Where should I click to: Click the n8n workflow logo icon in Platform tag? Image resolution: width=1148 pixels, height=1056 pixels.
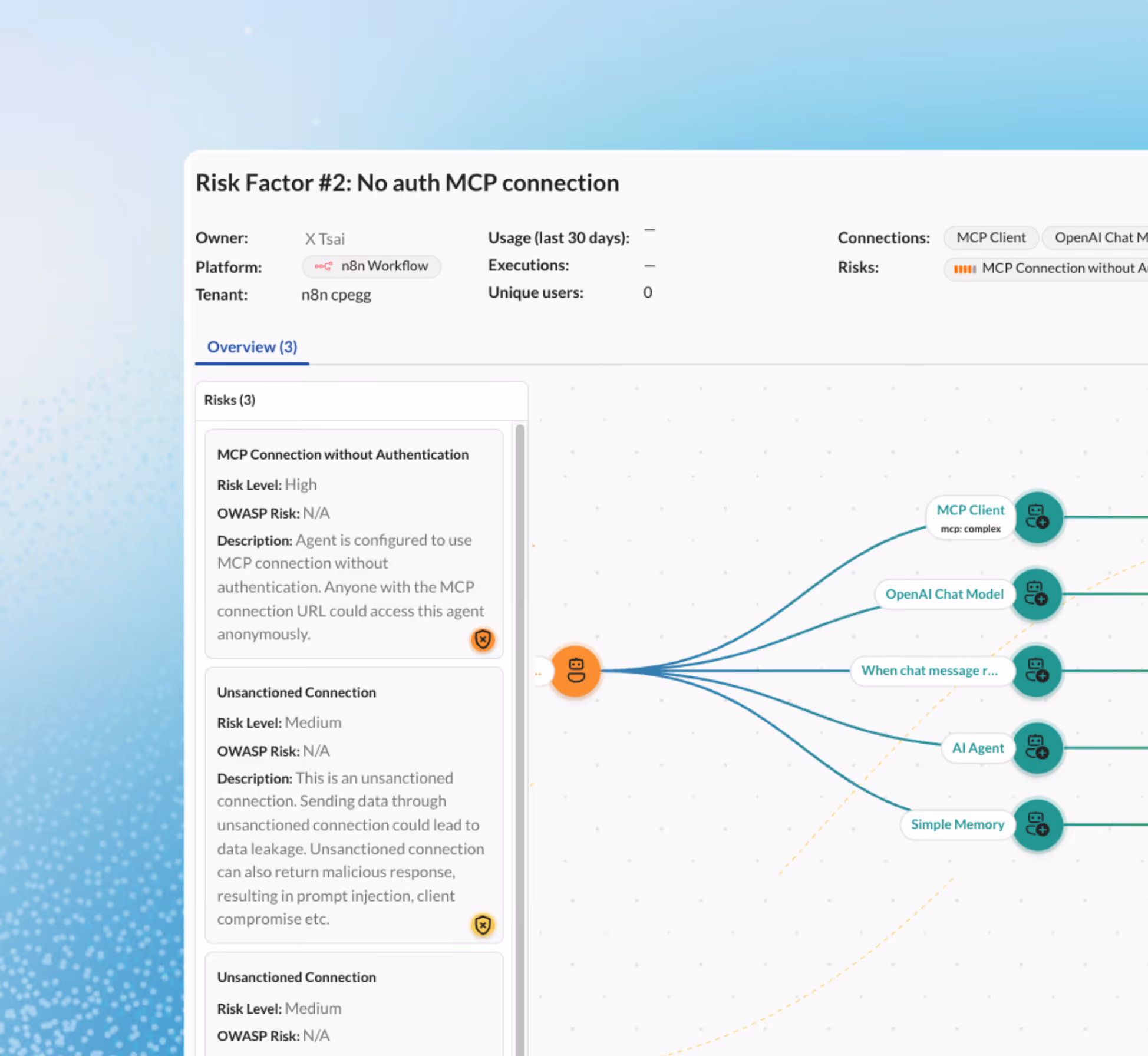(x=323, y=266)
